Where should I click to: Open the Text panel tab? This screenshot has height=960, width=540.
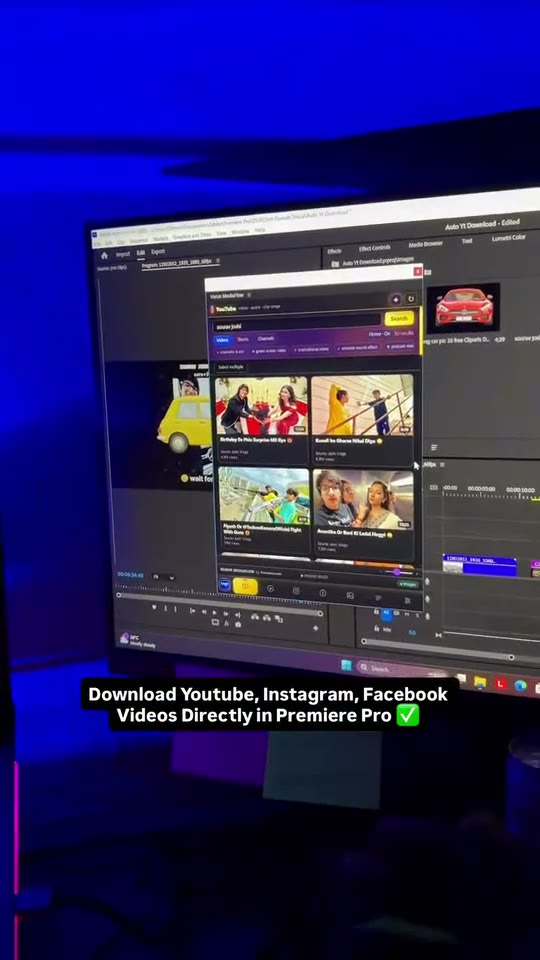click(x=467, y=241)
